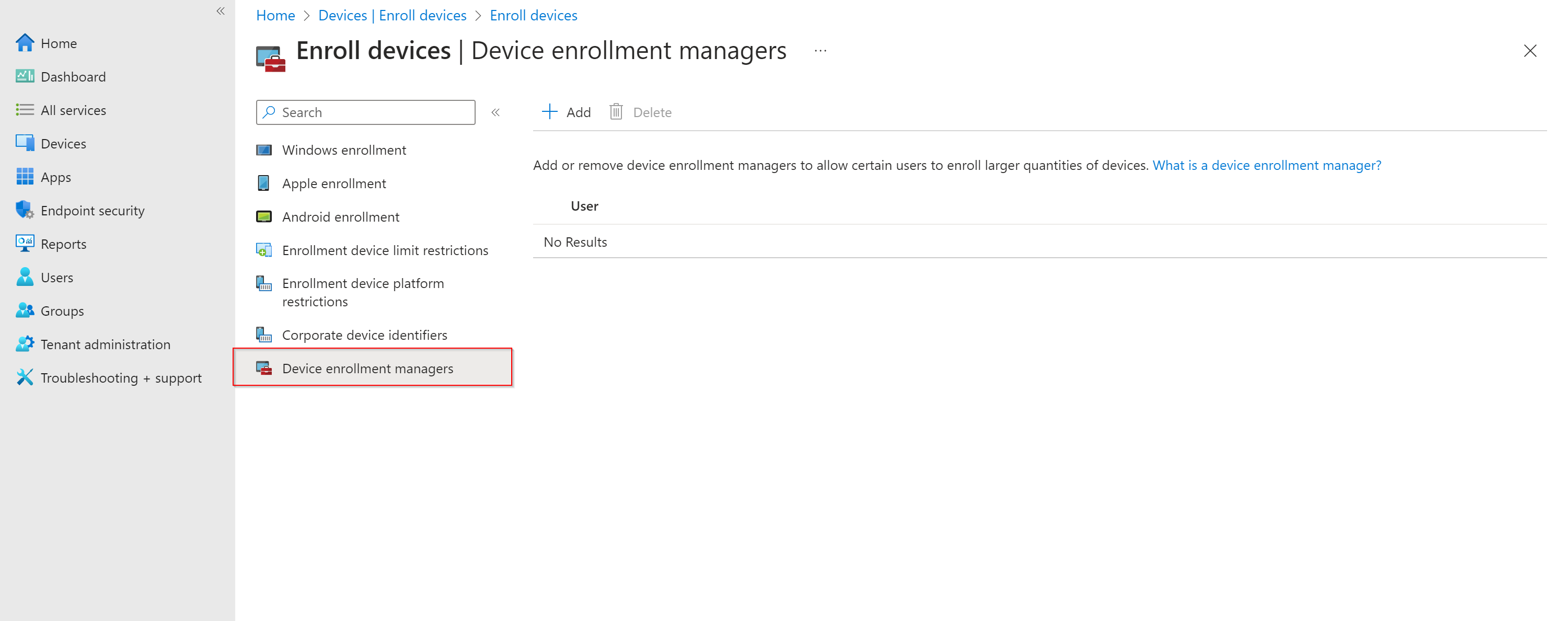Viewport: 1568px width, 621px height.
Task: Select Enrollment device platform restrictions
Action: click(x=363, y=292)
